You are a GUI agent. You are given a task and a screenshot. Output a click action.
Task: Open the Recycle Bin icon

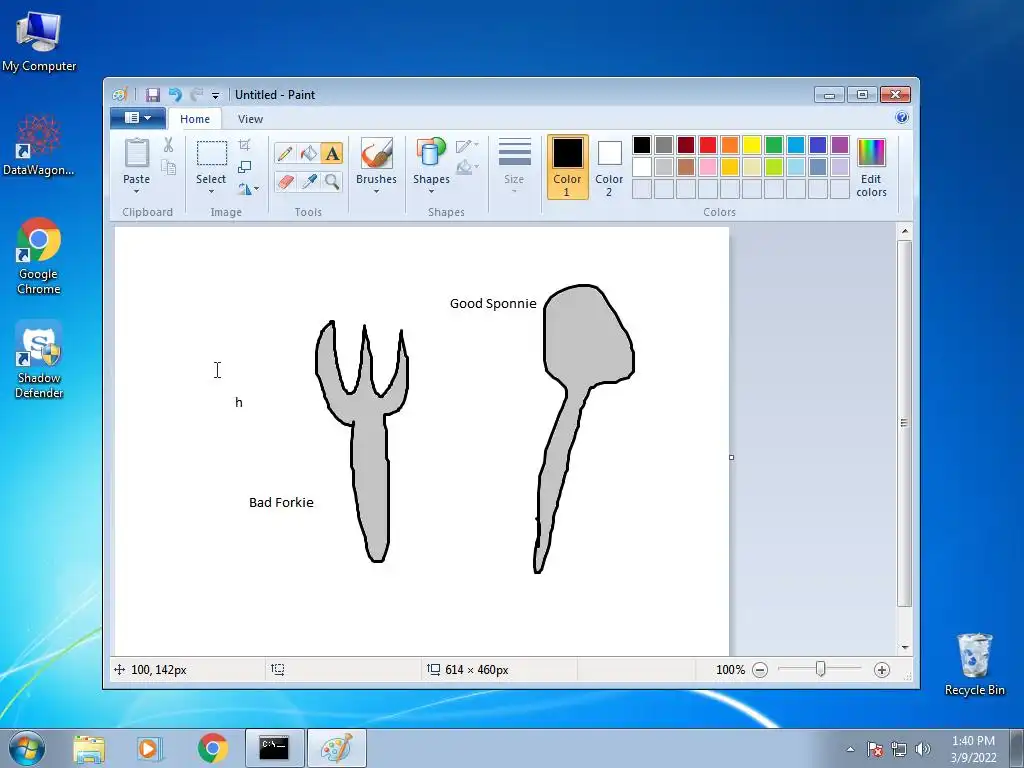pyautogui.click(x=974, y=664)
